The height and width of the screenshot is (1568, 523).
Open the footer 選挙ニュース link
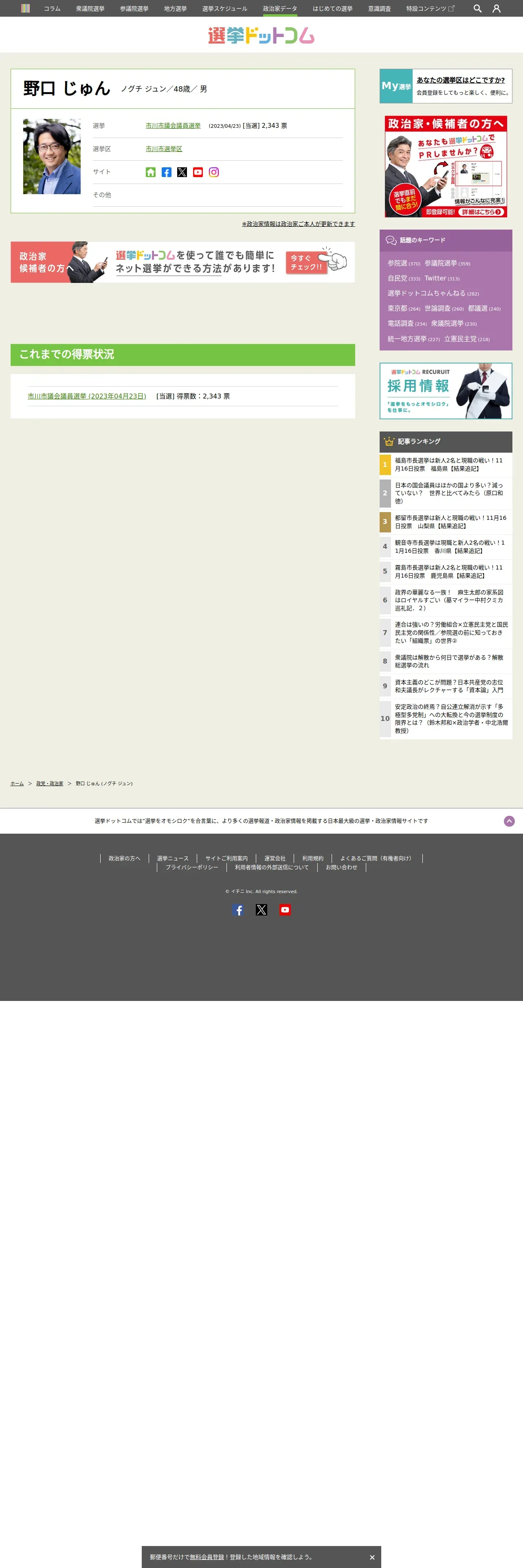[x=173, y=858]
